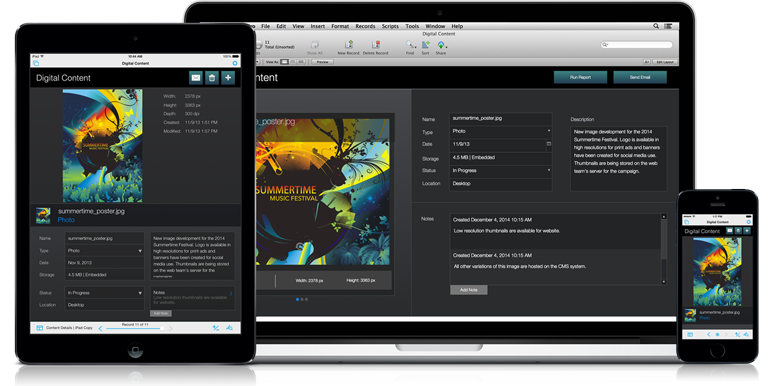The width and height of the screenshot is (768, 386).
Task: Tap the Add Note button on the iPad
Action: pos(161,313)
